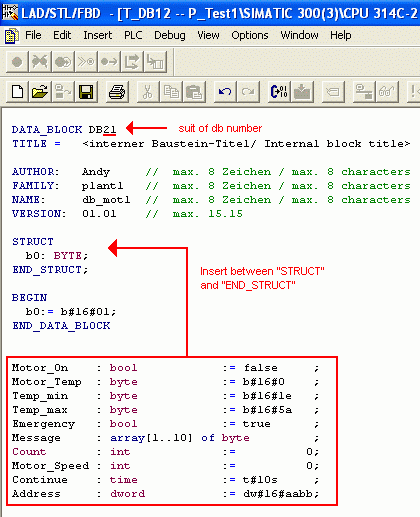The width and height of the screenshot is (420, 517).
Task: Click the resume execution icon
Action: coord(109,62)
